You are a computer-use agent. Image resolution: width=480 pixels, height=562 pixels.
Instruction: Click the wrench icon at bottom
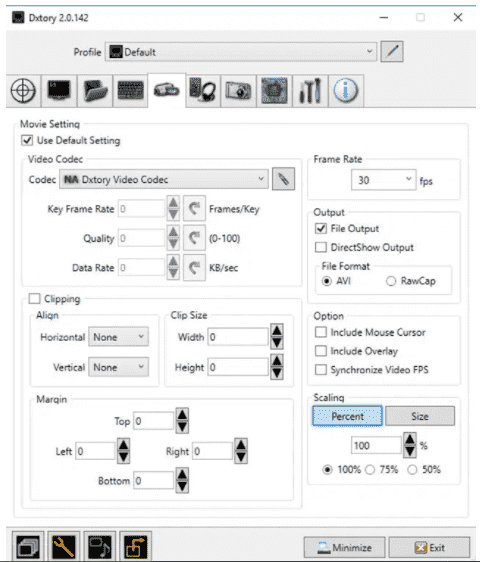click(64, 547)
